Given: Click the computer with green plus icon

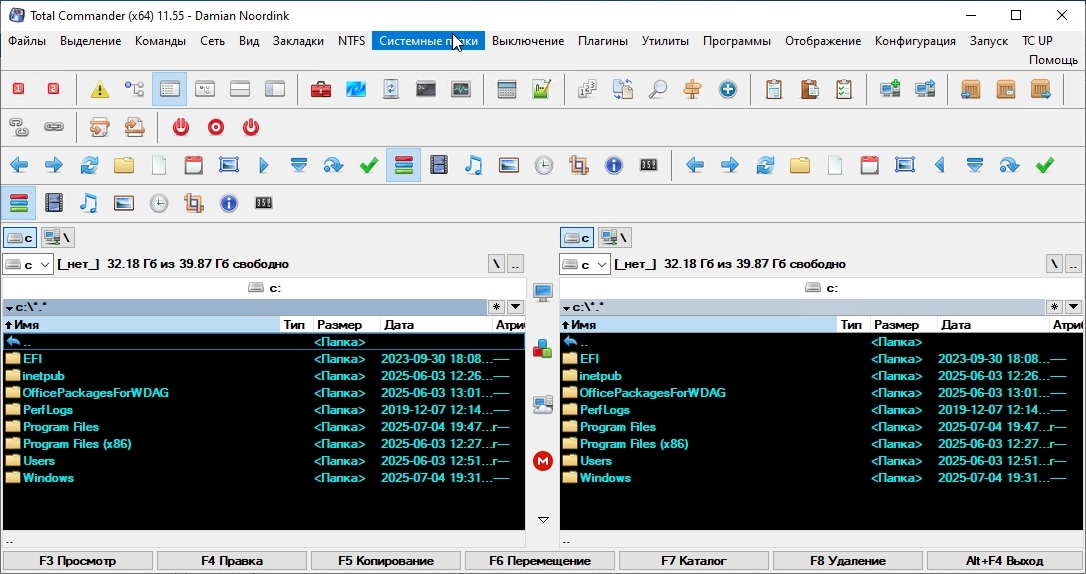Looking at the screenshot, I should (x=890, y=89).
